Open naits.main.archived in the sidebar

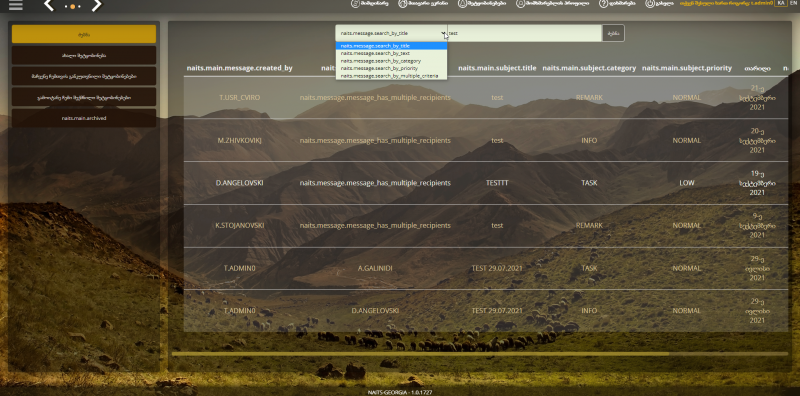84,118
